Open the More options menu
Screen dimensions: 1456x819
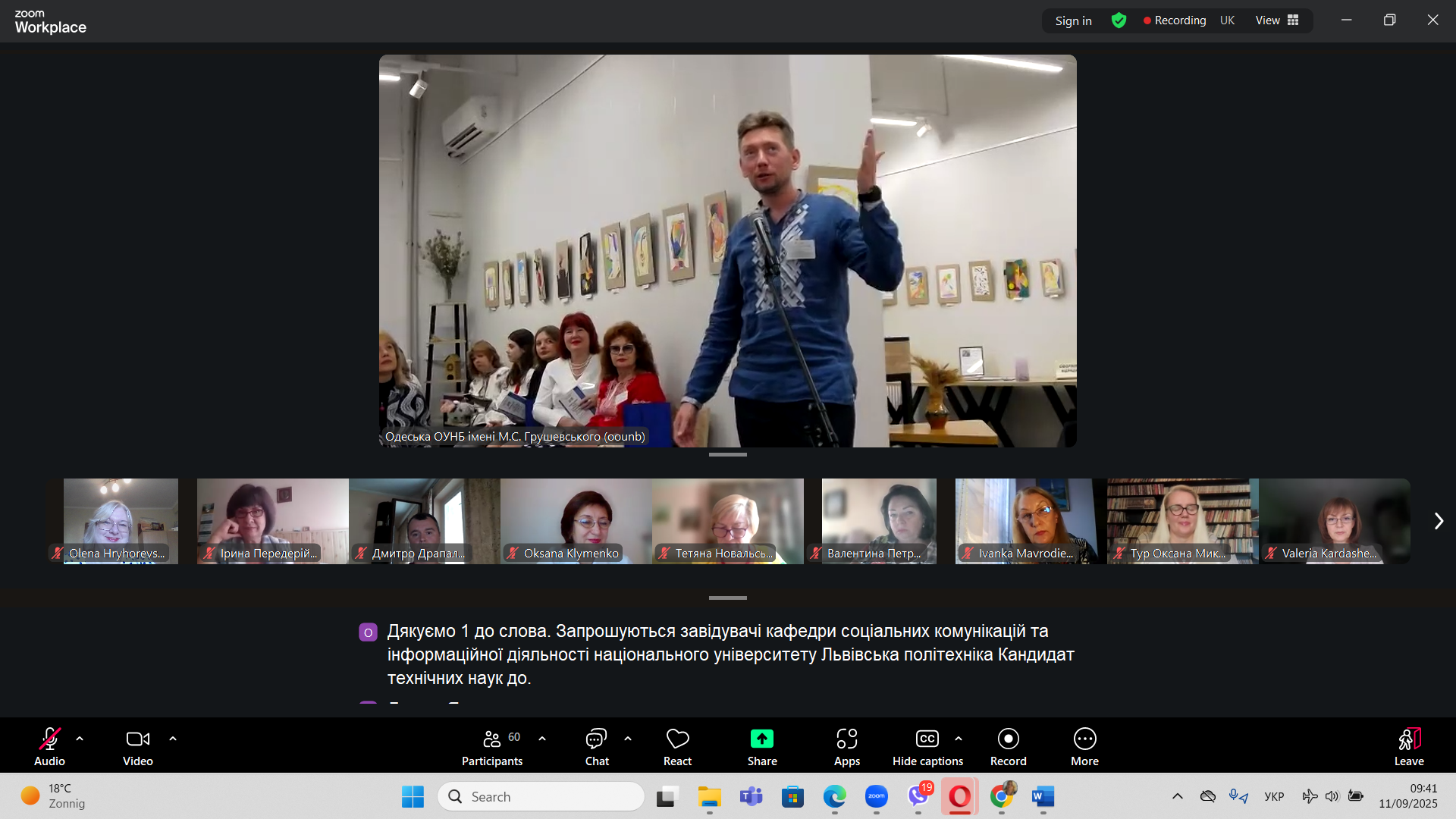[1084, 747]
